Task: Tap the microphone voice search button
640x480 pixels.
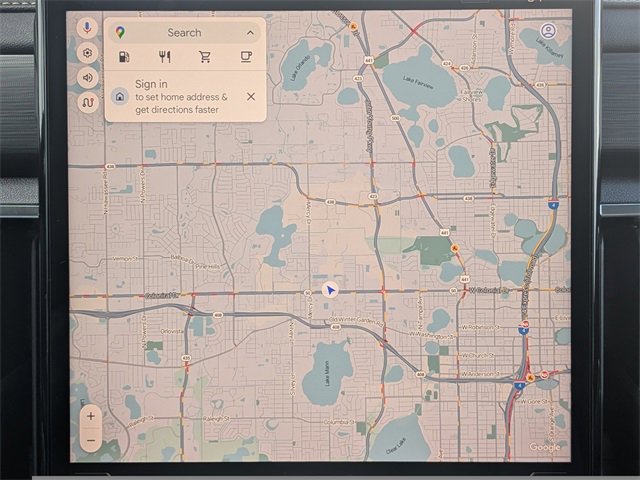Action: coord(89,28)
